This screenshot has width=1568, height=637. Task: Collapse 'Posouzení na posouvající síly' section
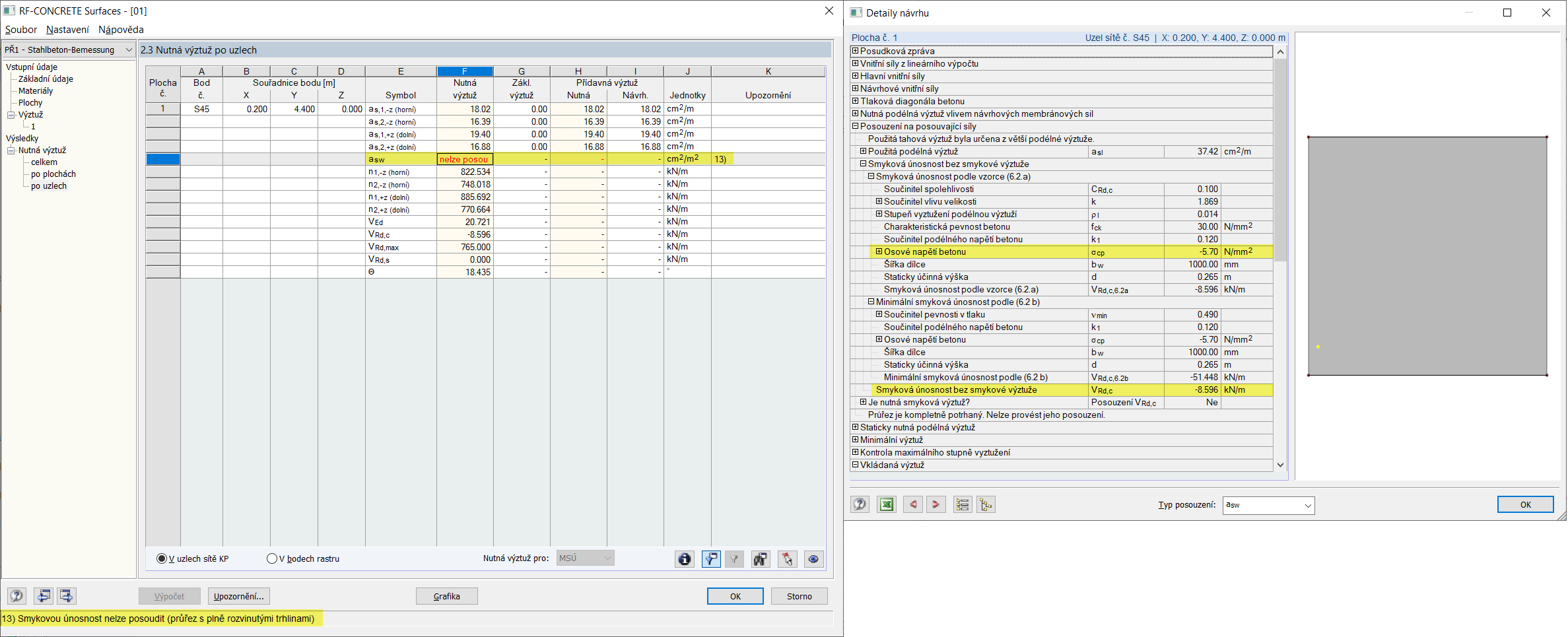(855, 126)
